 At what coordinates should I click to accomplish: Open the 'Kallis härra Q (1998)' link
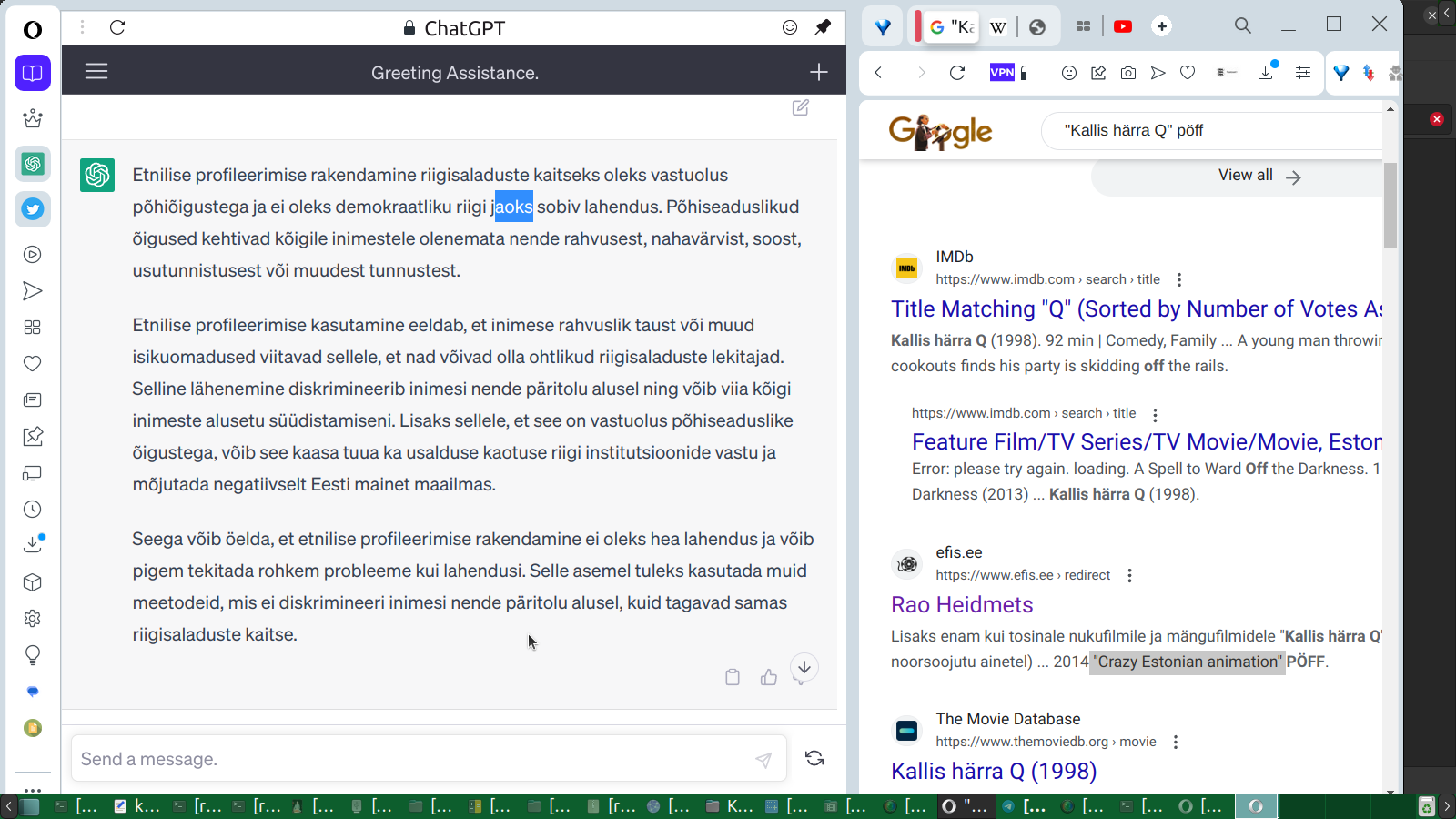tap(994, 772)
